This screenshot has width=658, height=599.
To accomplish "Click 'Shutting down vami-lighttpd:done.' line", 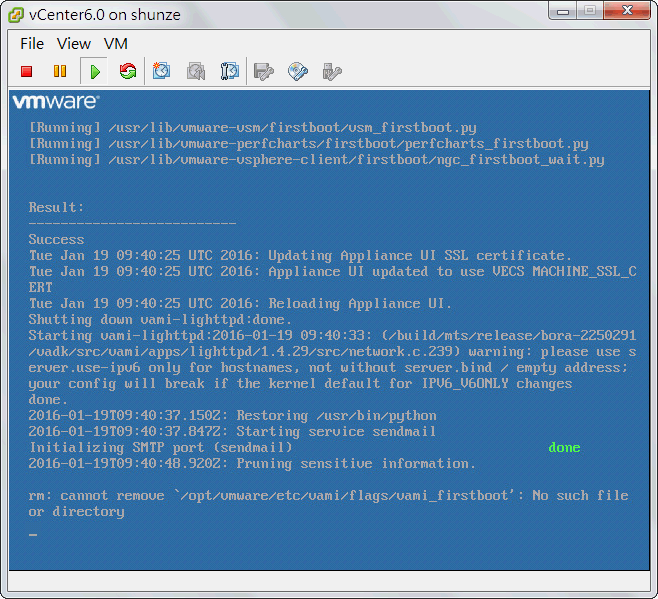I will point(160,319).
